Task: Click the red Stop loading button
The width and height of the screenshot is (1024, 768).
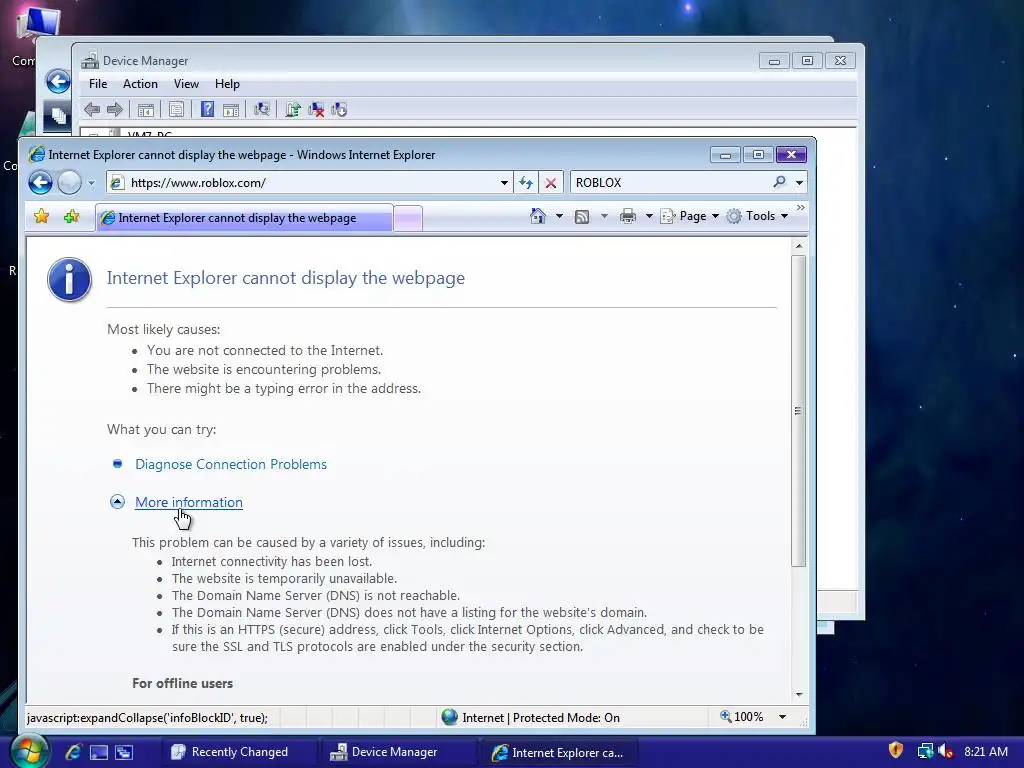Action: click(551, 183)
